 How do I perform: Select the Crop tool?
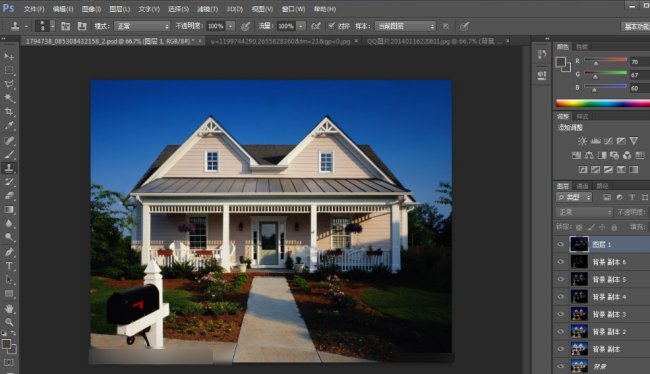click(9, 112)
